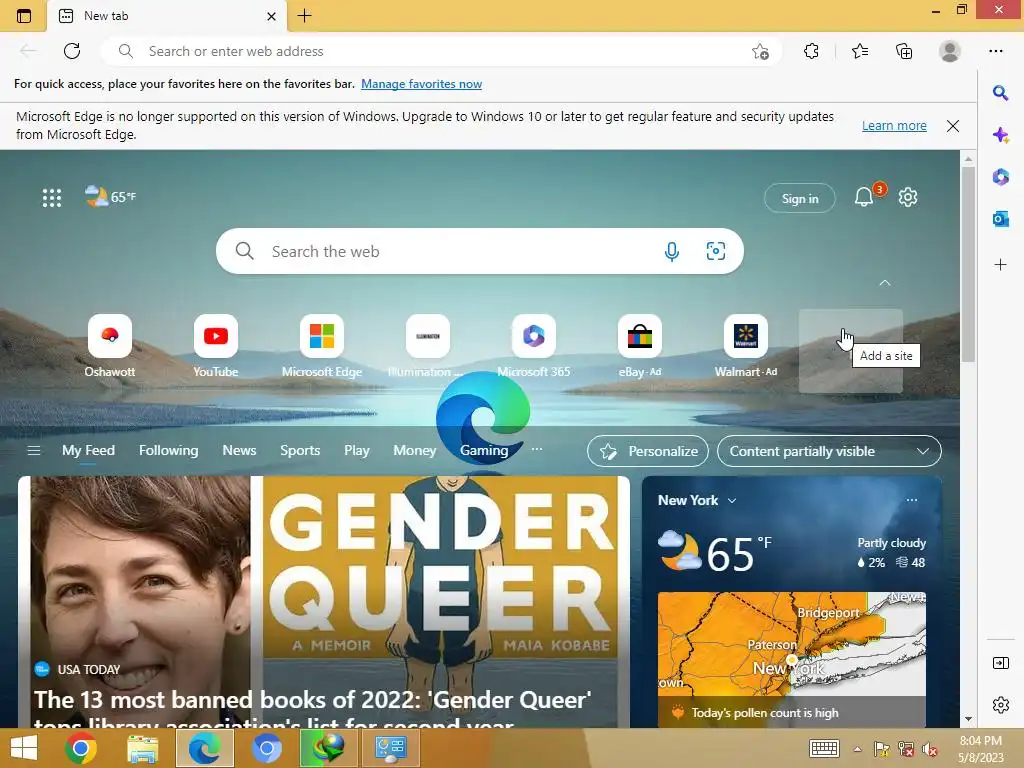The width and height of the screenshot is (1024, 768).
Task: Dismiss the unsupported Windows notification bar
Action: coord(953,126)
